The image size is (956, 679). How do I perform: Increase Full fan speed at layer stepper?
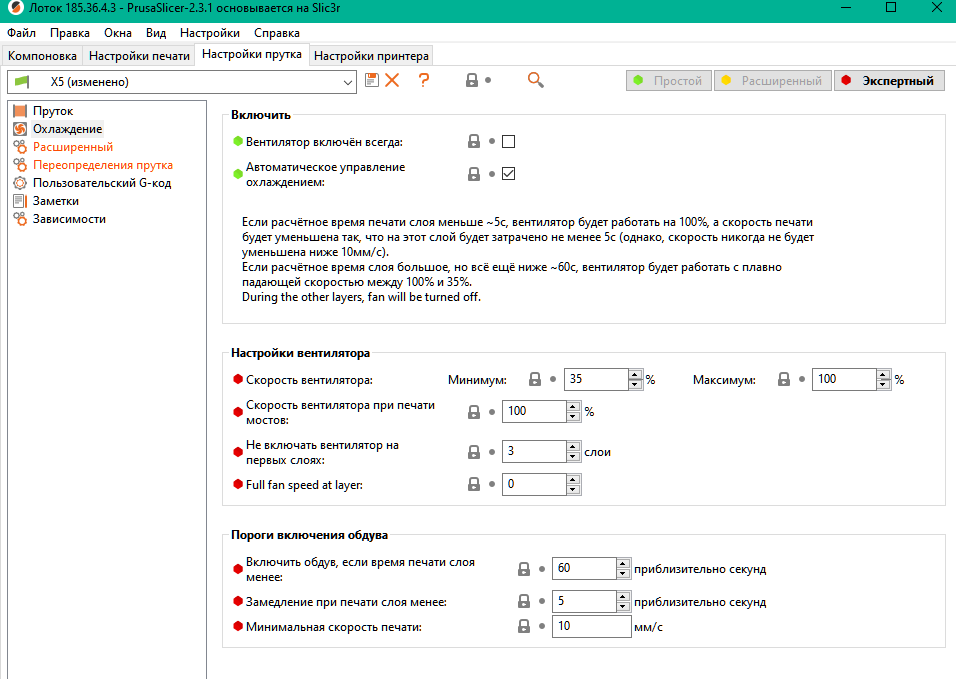[x=573, y=479]
